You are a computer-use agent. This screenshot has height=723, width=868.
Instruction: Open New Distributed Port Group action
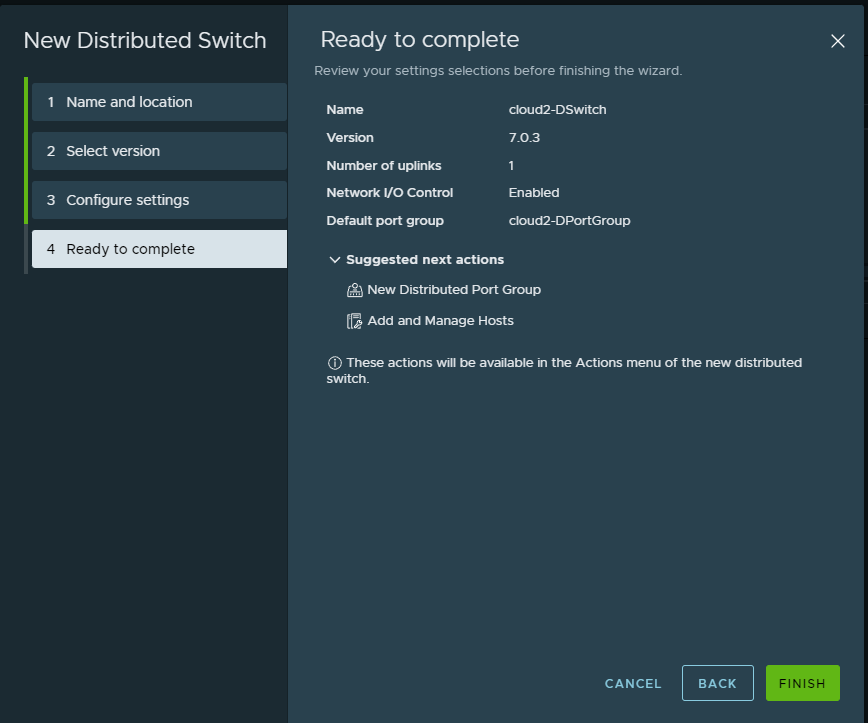[454, 290]
